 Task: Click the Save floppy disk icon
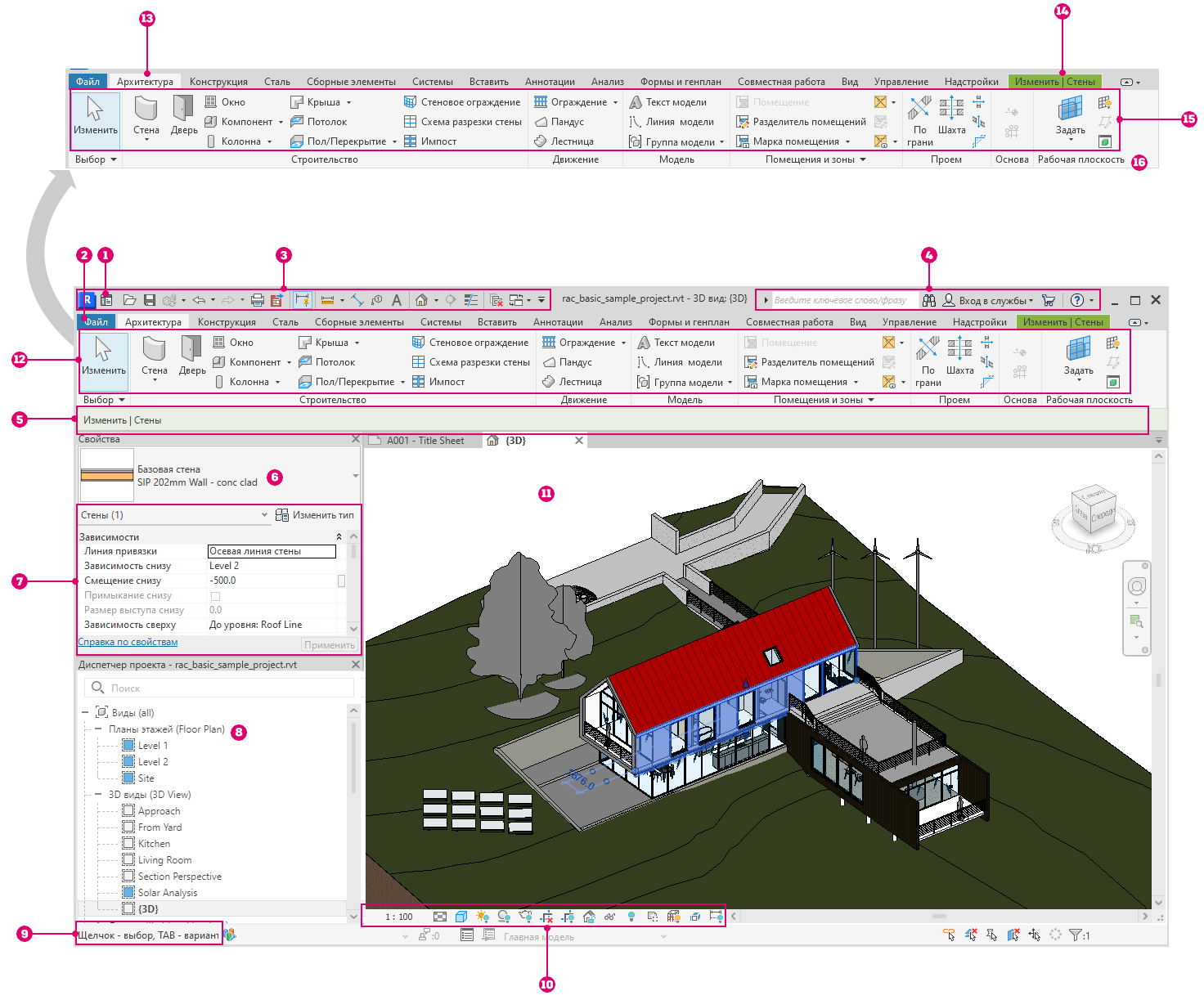(150, 300)
